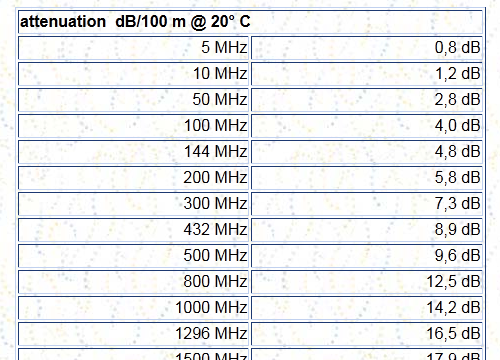This screenshot has height=360, width=500.
Task: Select the 500 MHz frequency cell
Action: 133,256
